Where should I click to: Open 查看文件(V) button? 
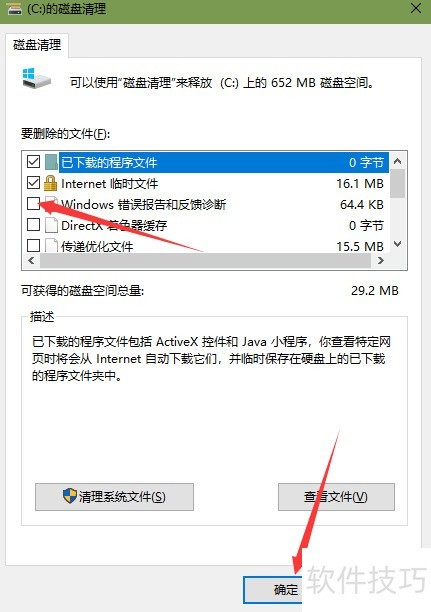(336, 496)
